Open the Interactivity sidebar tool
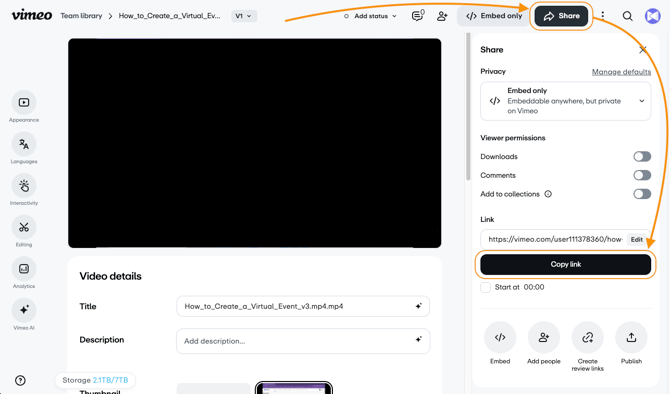Viewport: 670px width, 394px height. click(x=24, y=185)
